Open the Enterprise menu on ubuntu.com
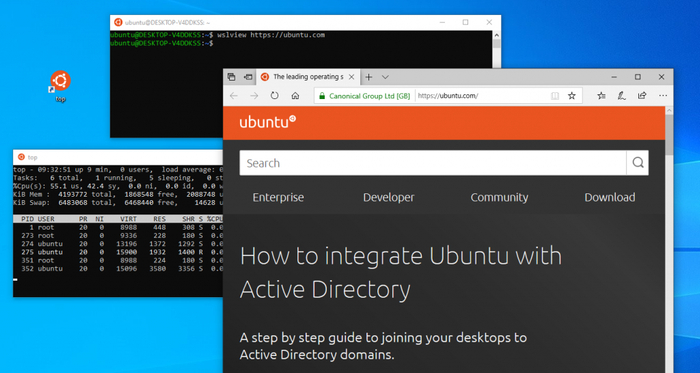 278,197
